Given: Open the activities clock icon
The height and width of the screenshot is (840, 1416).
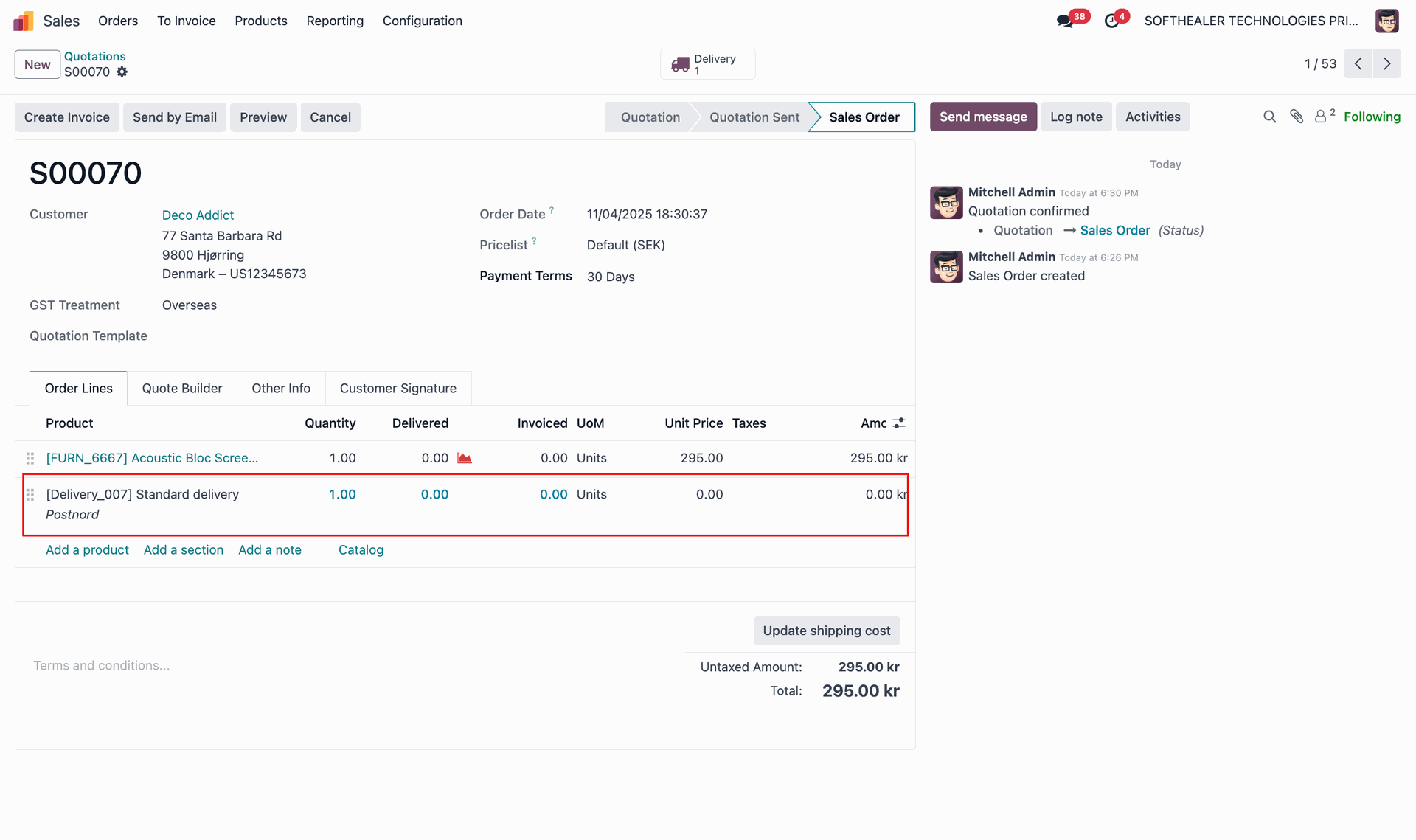Looking at the screenshot, I should click(x=1111, y=21).
